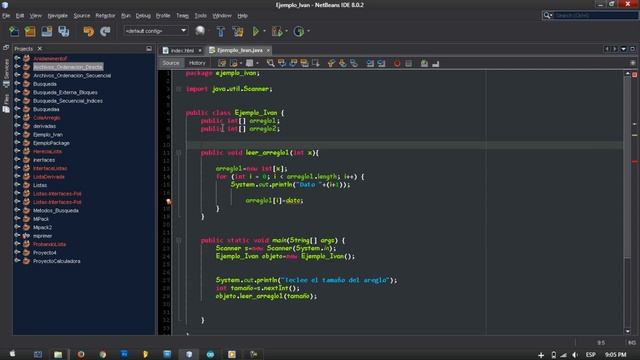Click the globe browser icon in toolbar

click(x=200, y=31)
